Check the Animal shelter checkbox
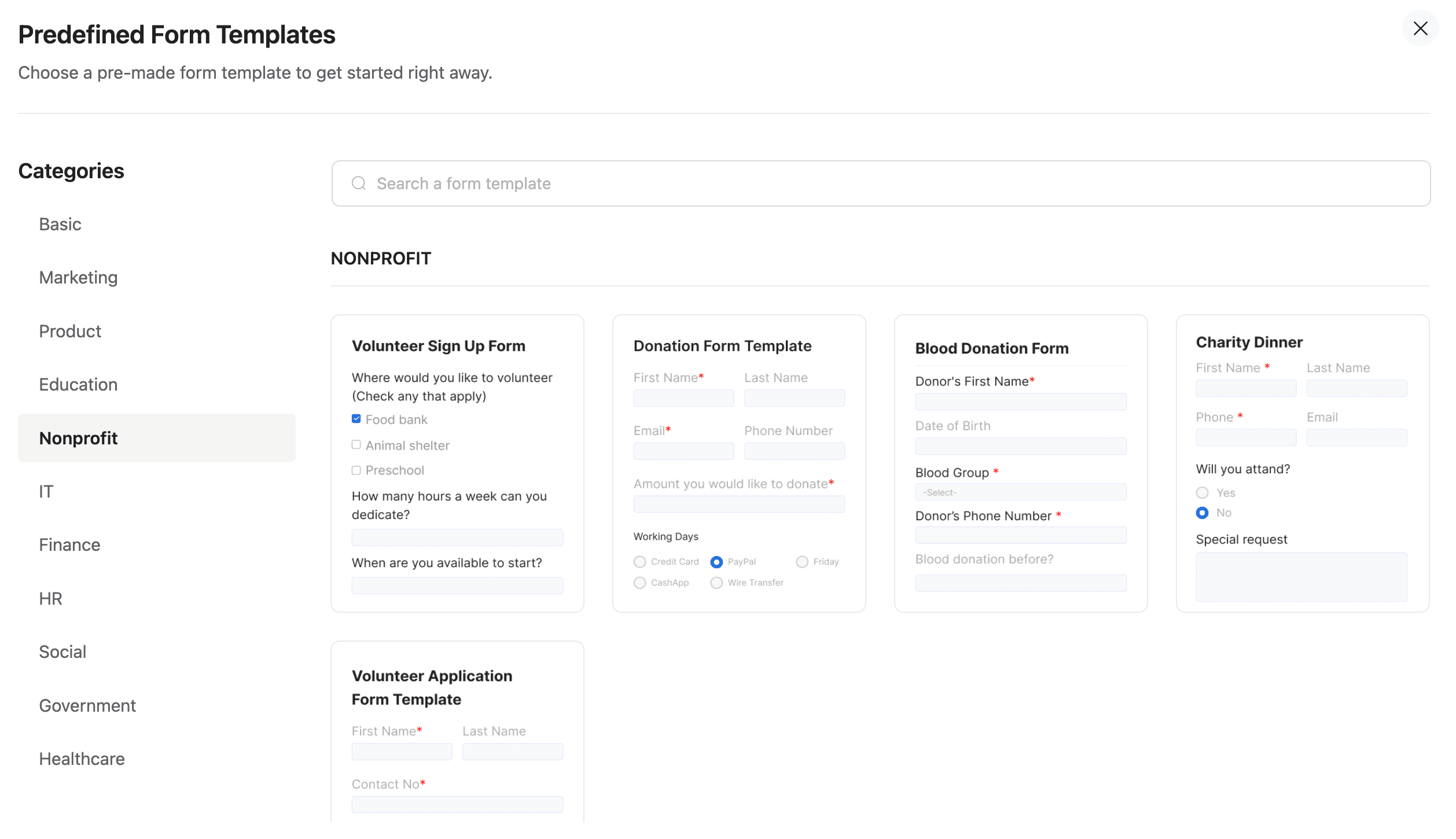This screenshot has height=839, width=1456. point(355,444)
